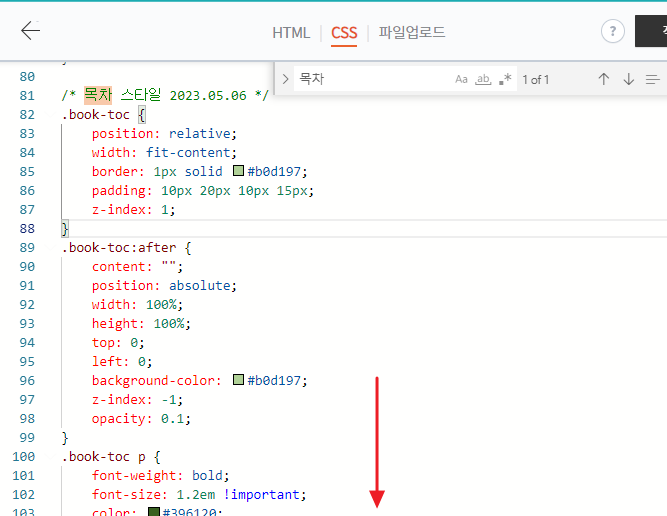Click the text "opacity: 0.1;"
The width and height of the screenshot is (667, 516).
(141, 419)
